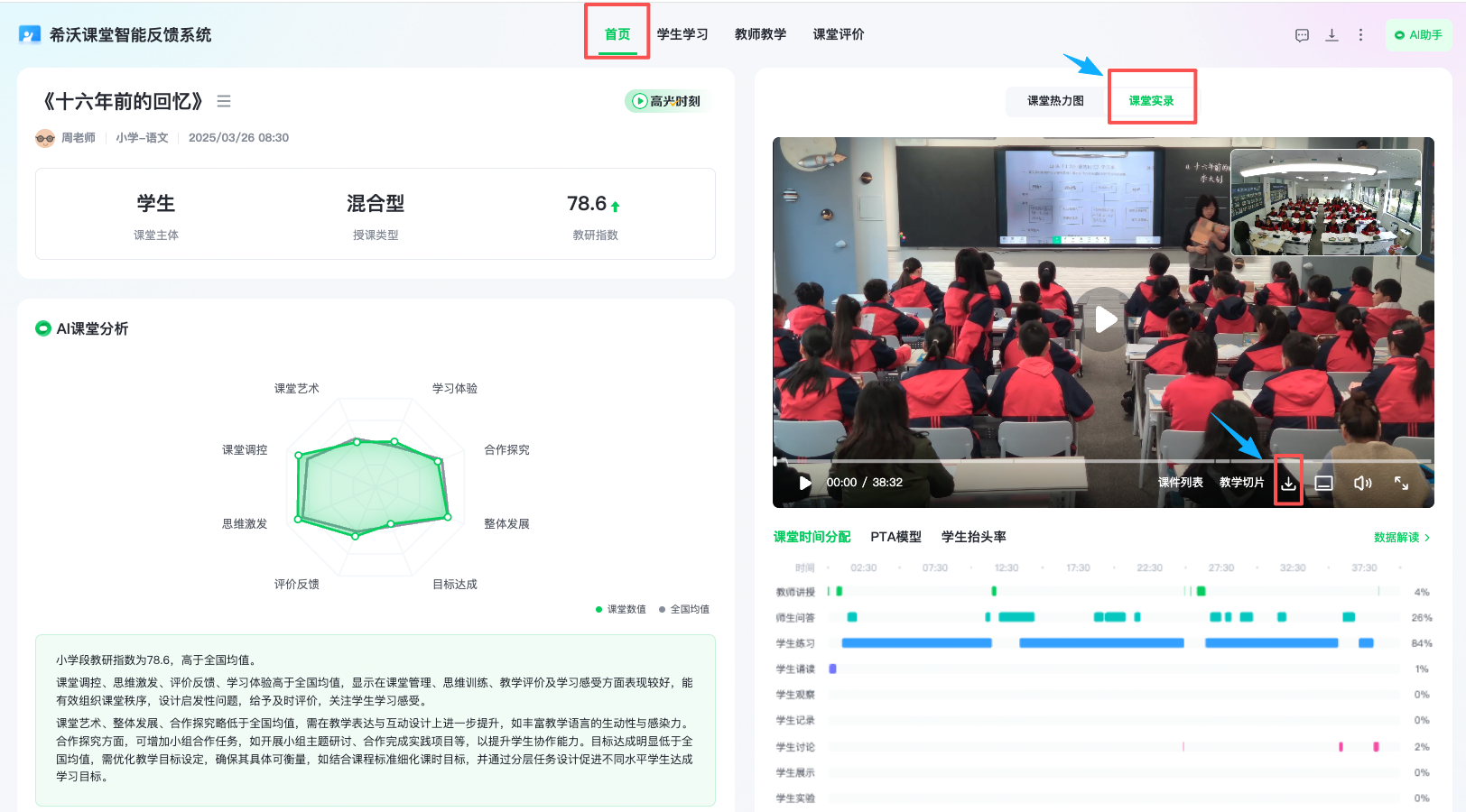Open the 学生学习 menu tab
Viewport: 1466px width, 812px height.
[682, 34]
